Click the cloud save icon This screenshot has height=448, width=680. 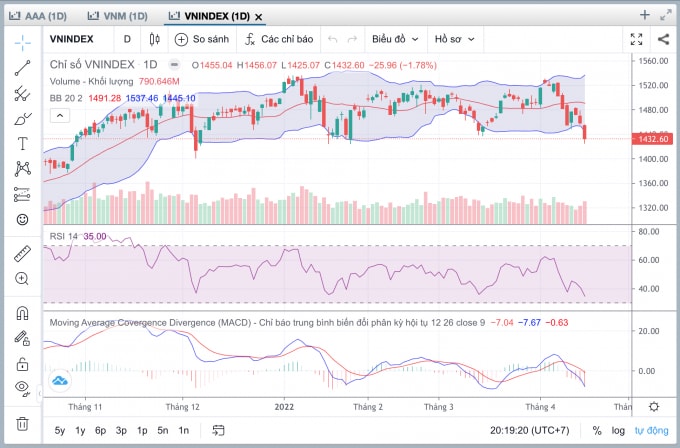click(60, 381)
